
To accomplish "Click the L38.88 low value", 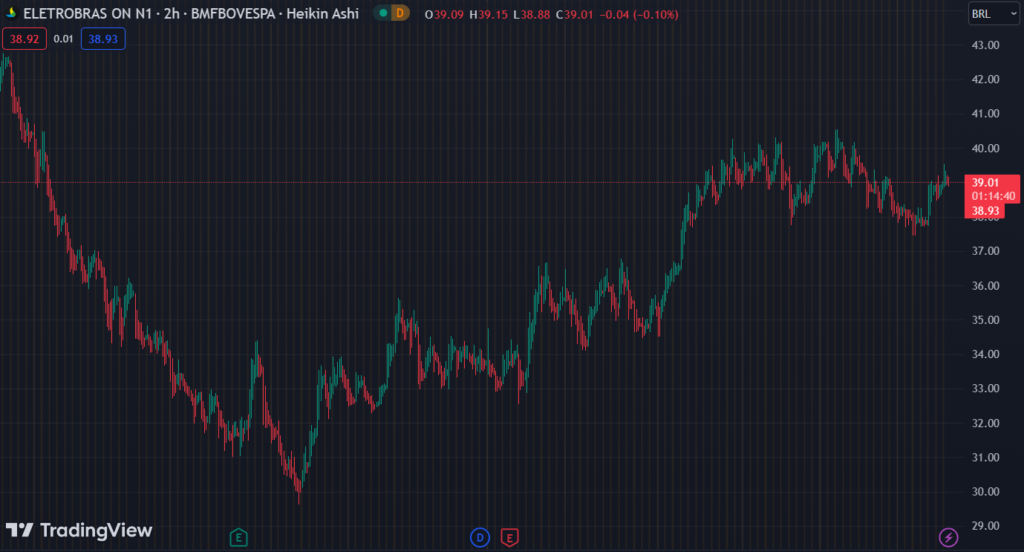I will [532, 14].
